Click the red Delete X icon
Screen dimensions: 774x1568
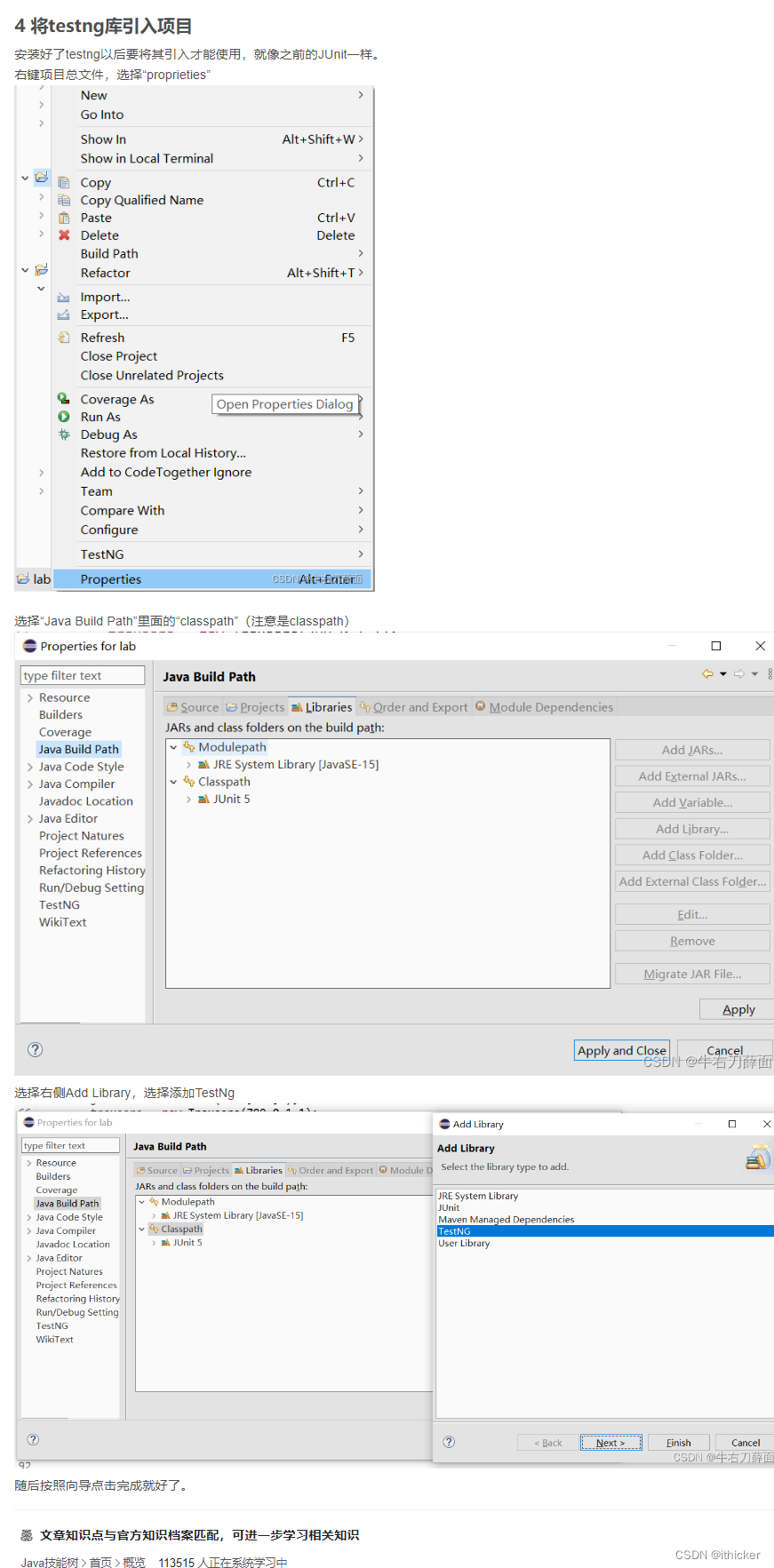click(64, 235)
